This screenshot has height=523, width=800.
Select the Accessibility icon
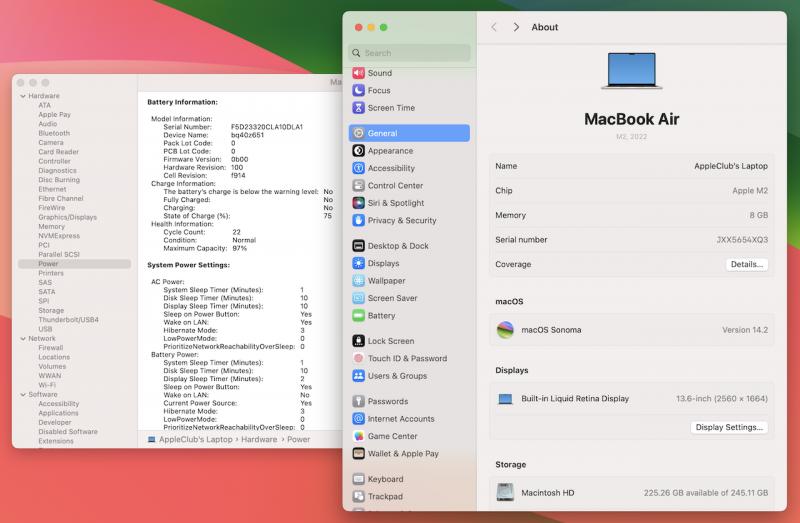click(x=358, y=168)
